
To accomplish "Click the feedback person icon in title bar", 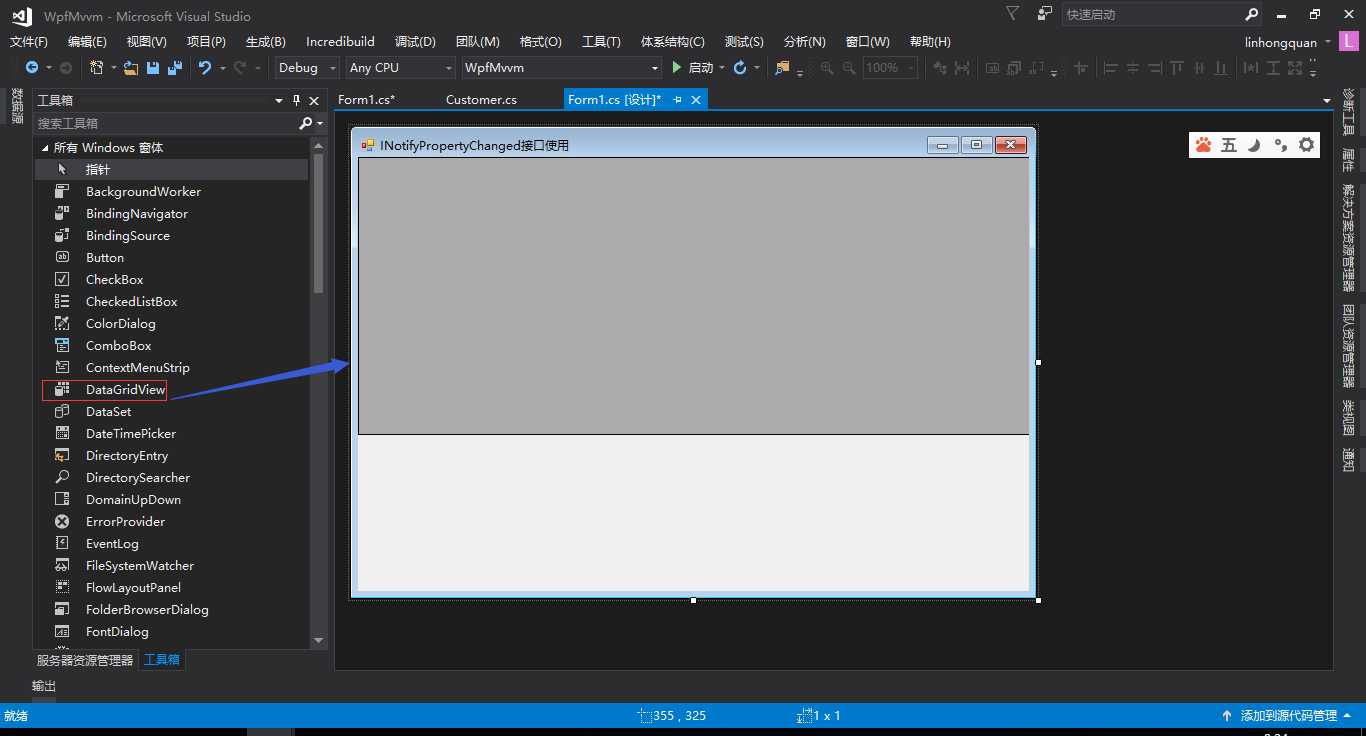I will click(x=1045, y=14).
